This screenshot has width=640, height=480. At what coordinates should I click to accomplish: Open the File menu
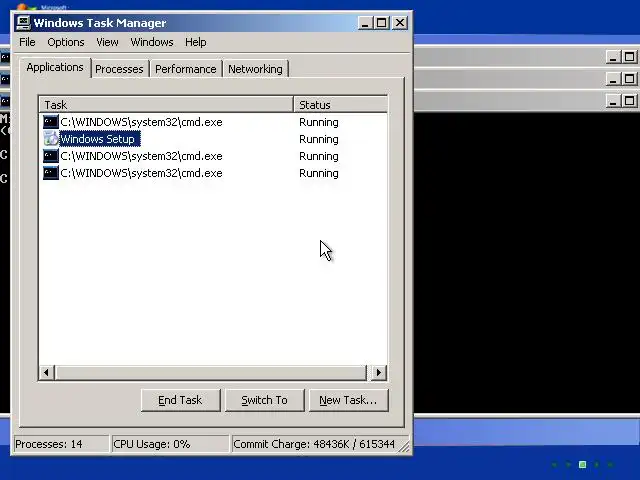click(x=27, y=42)
